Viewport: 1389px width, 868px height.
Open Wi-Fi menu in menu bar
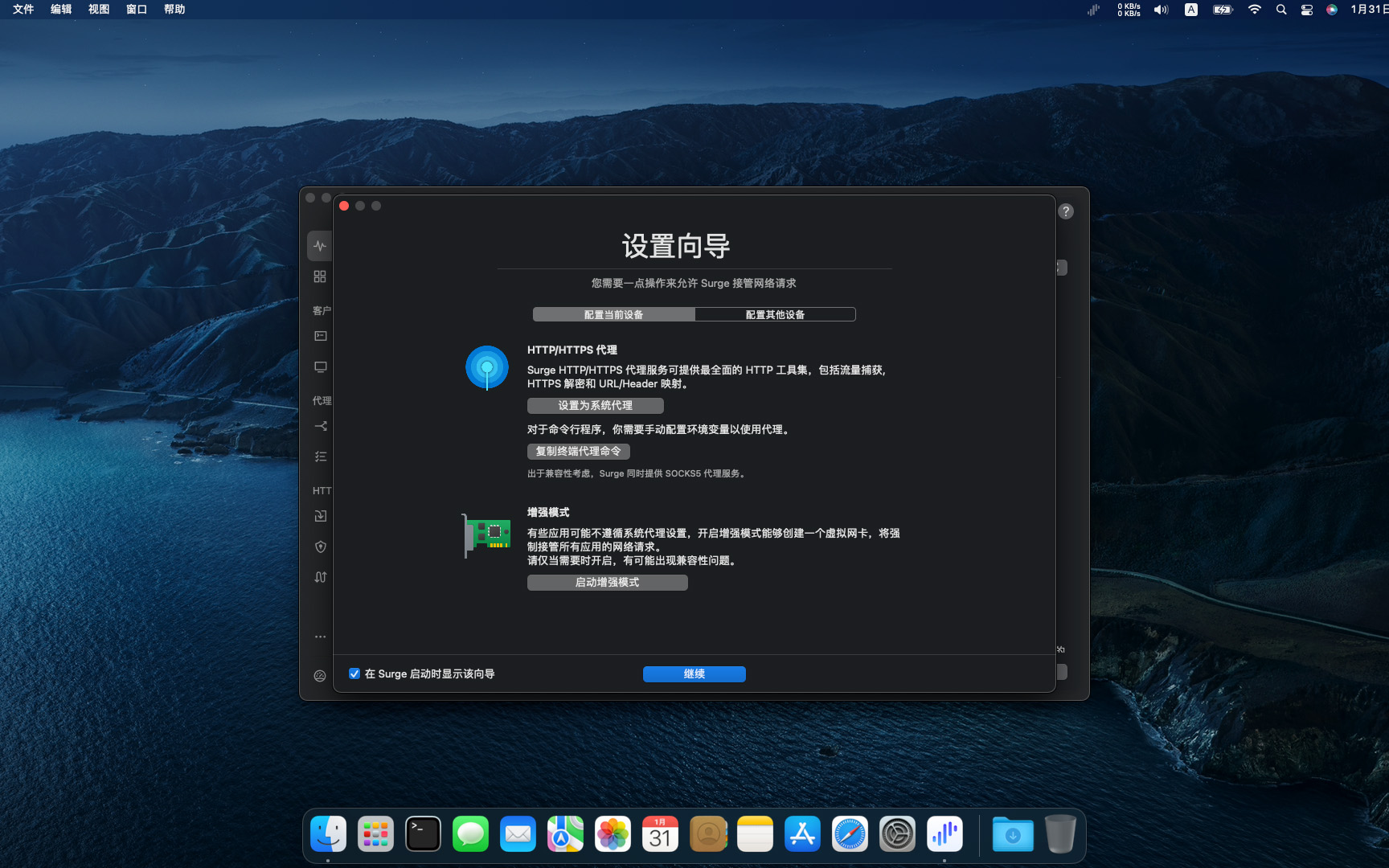point(1255,10)
